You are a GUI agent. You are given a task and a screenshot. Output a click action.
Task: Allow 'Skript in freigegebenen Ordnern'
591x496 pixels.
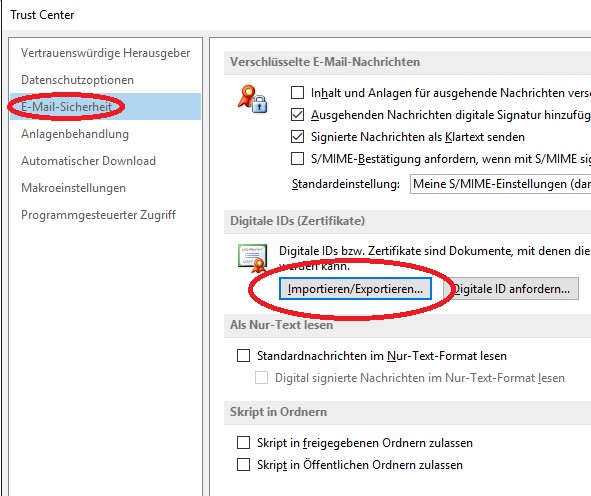pos(243,442)
